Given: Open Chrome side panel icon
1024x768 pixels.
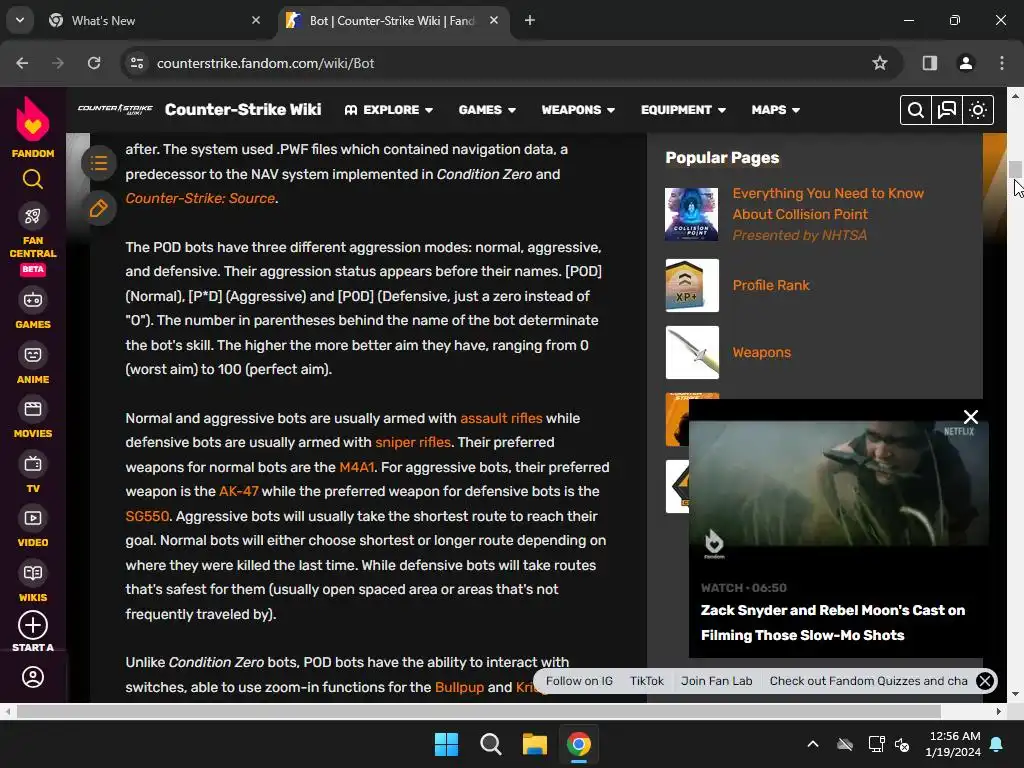Looking at the screenshot, I should click(x=929, y=63).
